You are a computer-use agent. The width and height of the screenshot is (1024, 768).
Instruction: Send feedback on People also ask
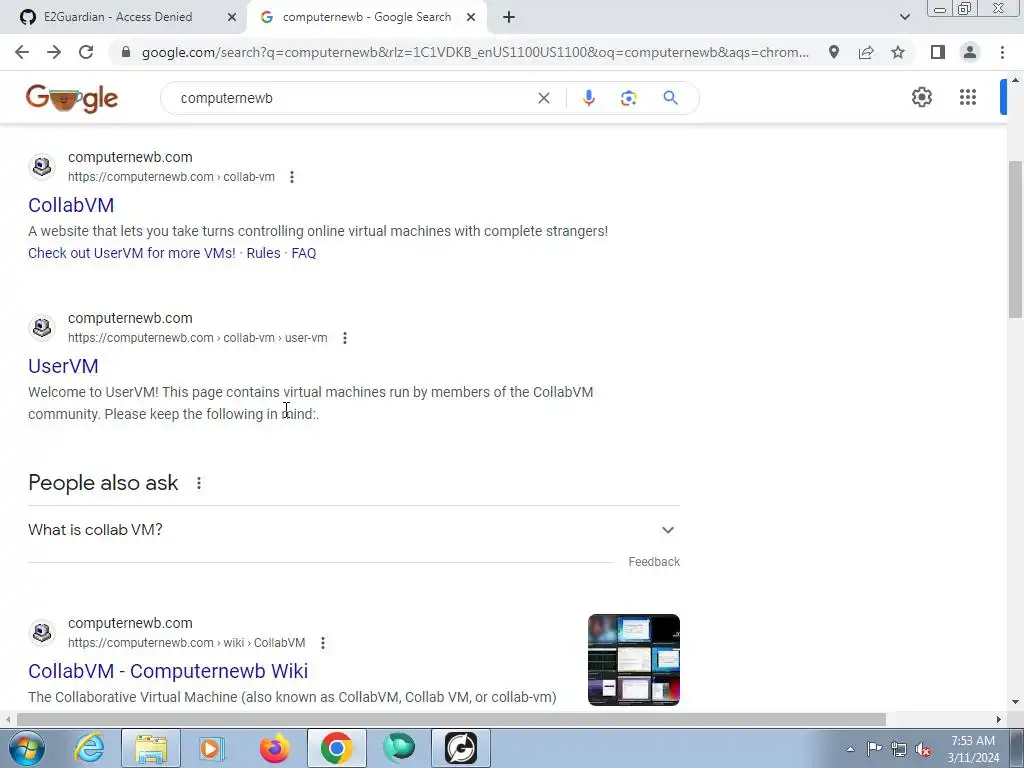tap(654, 562)
